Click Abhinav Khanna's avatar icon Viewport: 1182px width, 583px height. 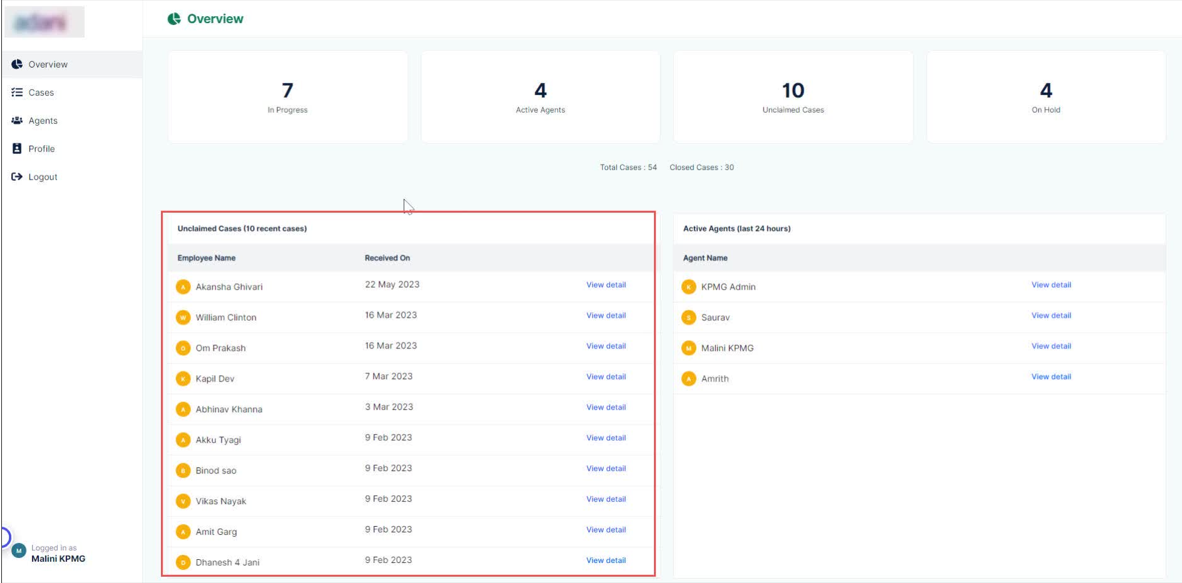pyautogui.click(x=182, y=409)
